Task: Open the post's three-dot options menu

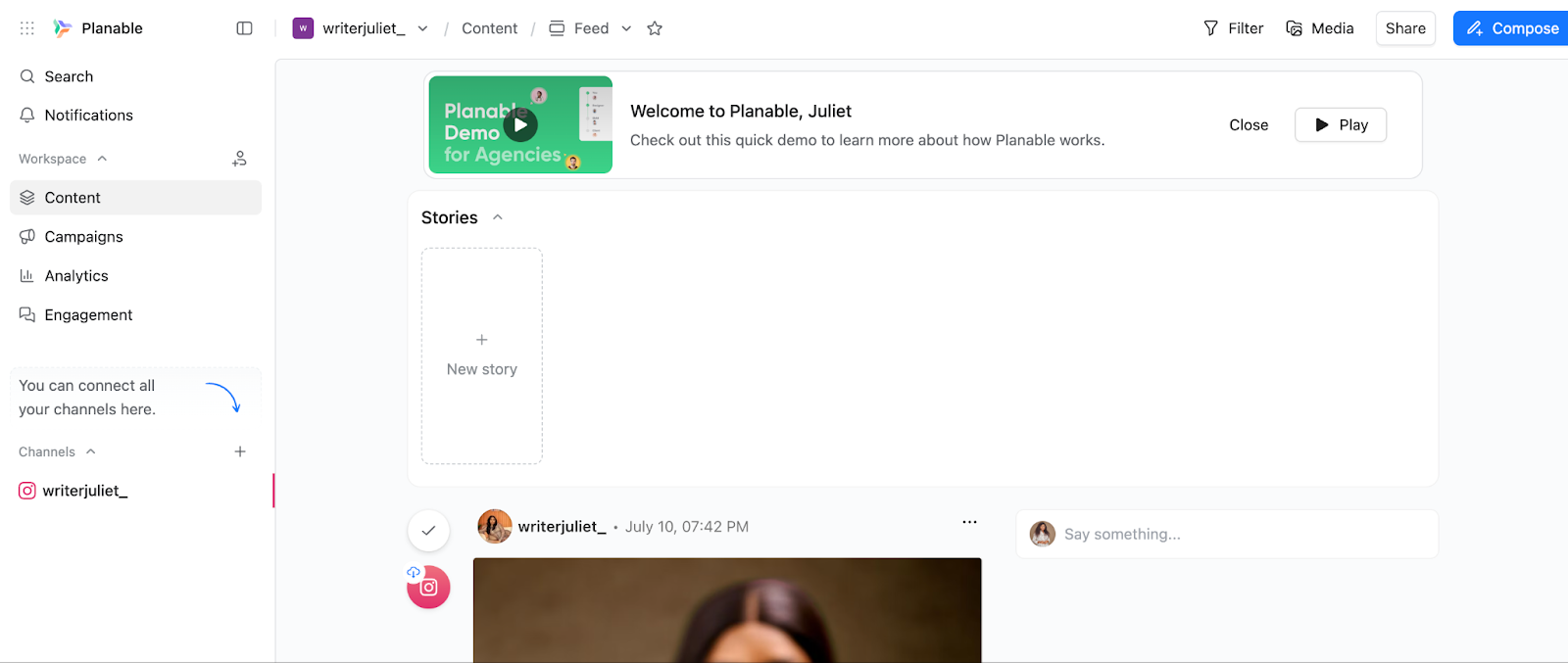Action: 969,522
